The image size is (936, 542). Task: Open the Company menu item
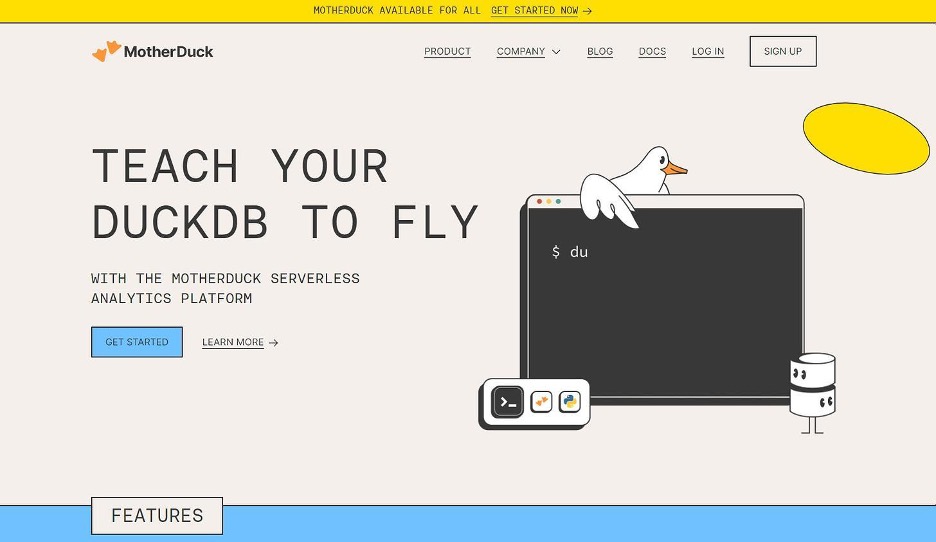[x=521, y=51]
